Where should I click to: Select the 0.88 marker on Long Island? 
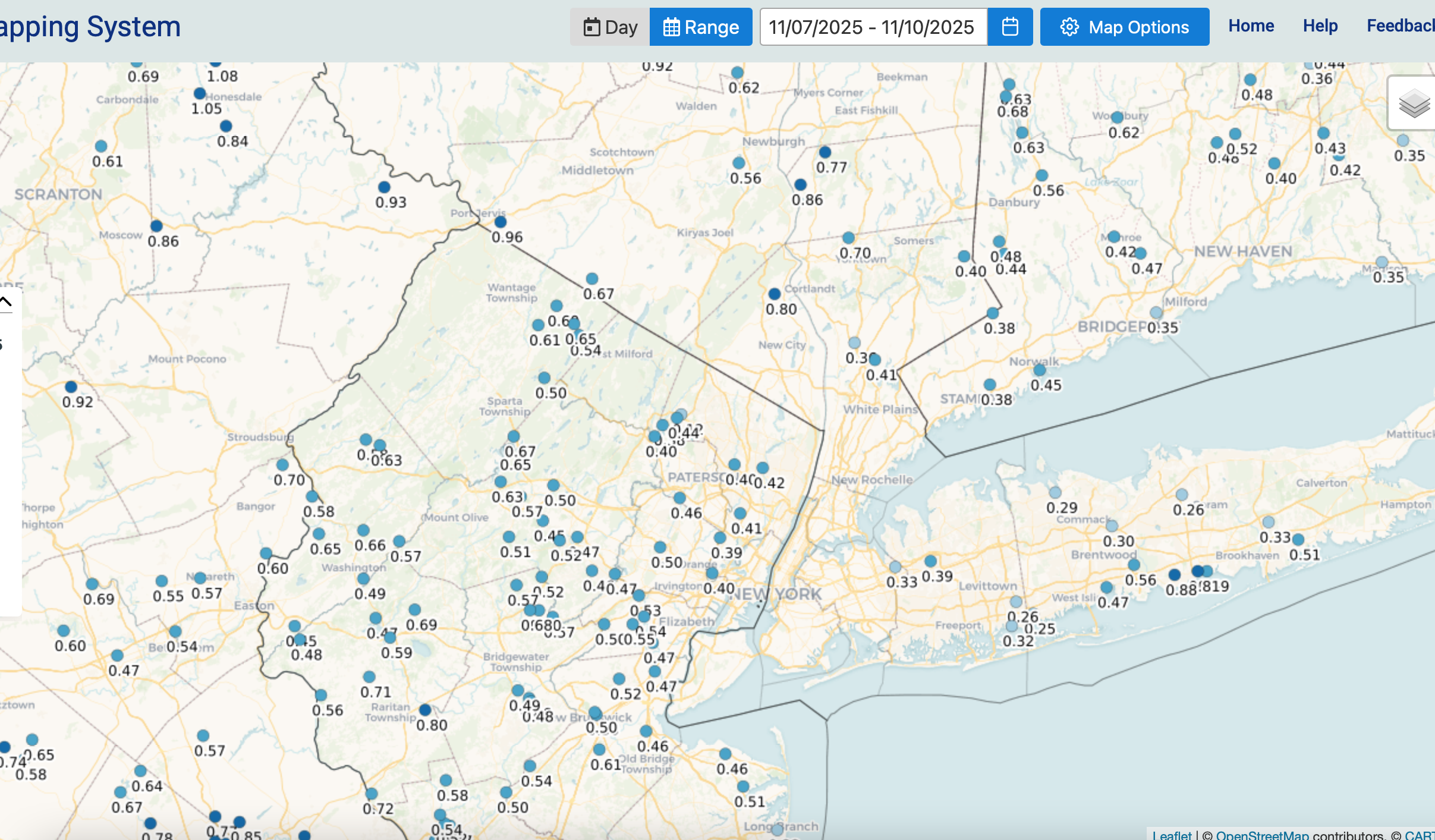[x=1174, y=574]
